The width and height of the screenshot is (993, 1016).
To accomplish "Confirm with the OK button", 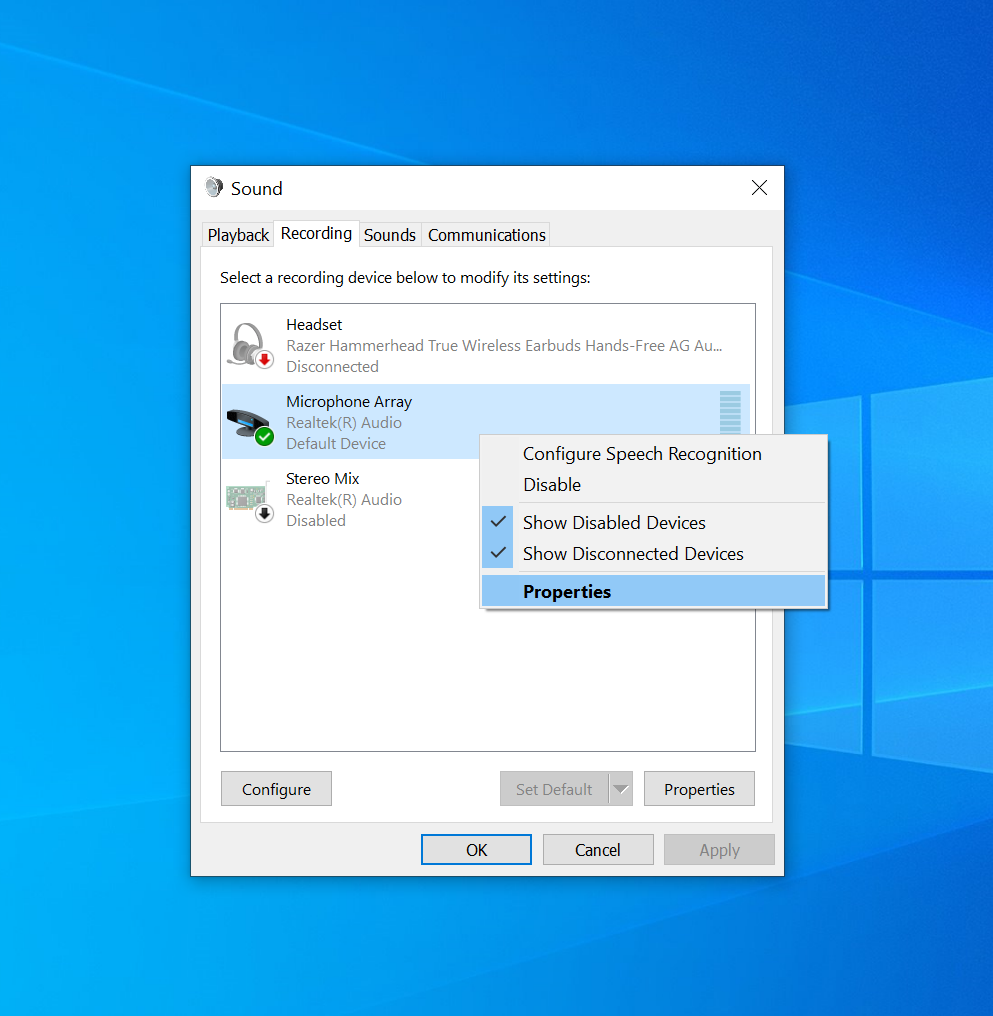I will tap(476, 850).
